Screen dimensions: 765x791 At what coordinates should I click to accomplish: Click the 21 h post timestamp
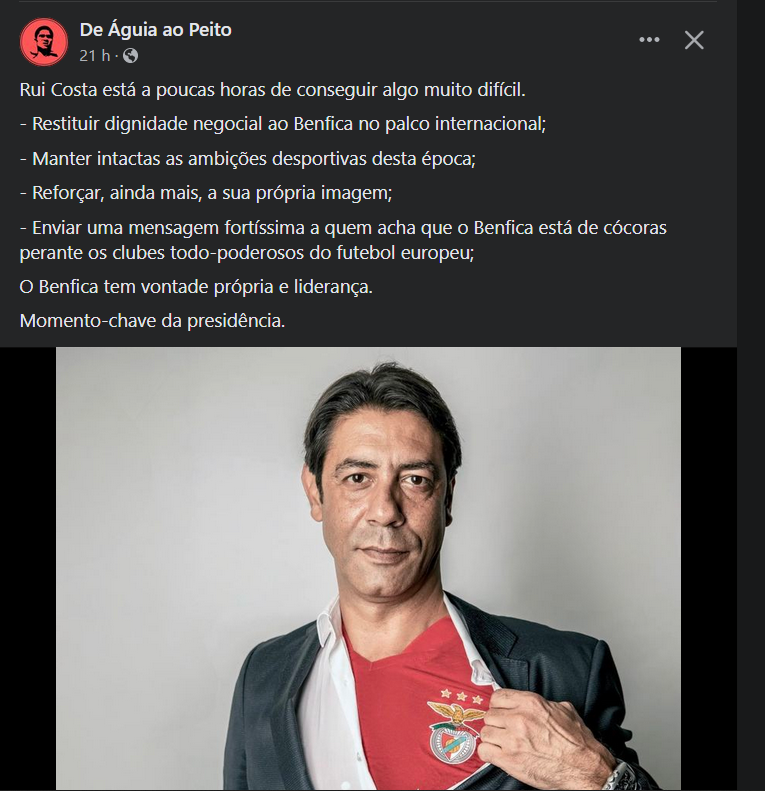click(x=94, y=55)
